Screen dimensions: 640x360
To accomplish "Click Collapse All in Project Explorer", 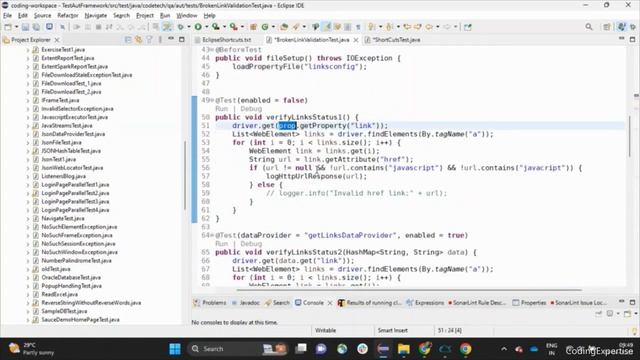I will [x=128, y=40].
